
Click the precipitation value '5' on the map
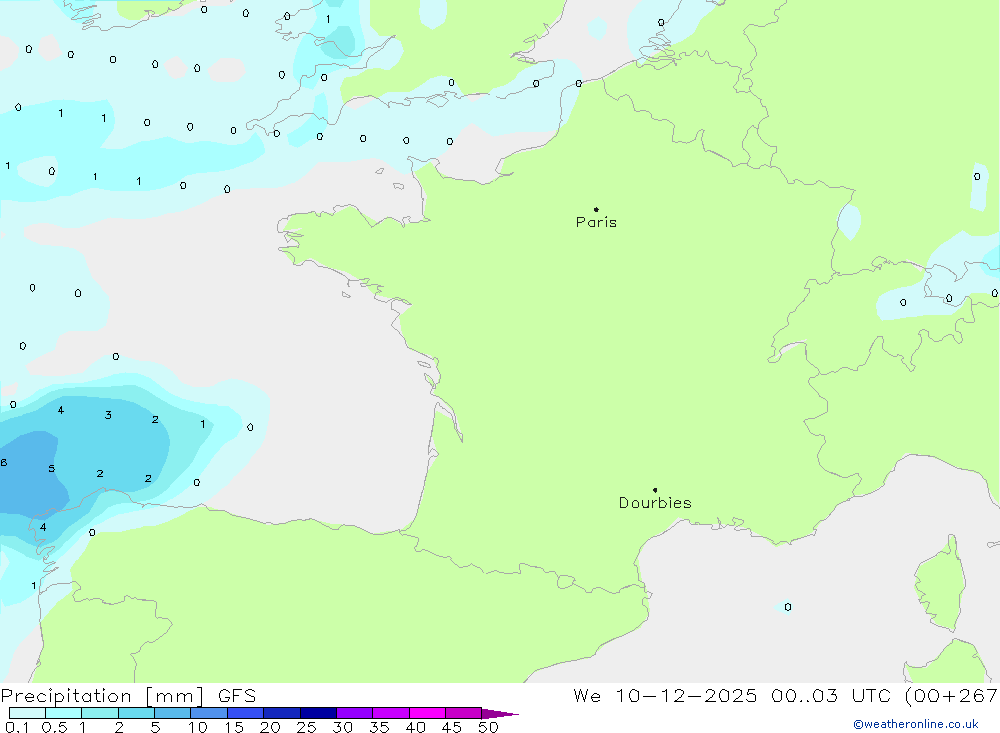[x=52, y=469]
